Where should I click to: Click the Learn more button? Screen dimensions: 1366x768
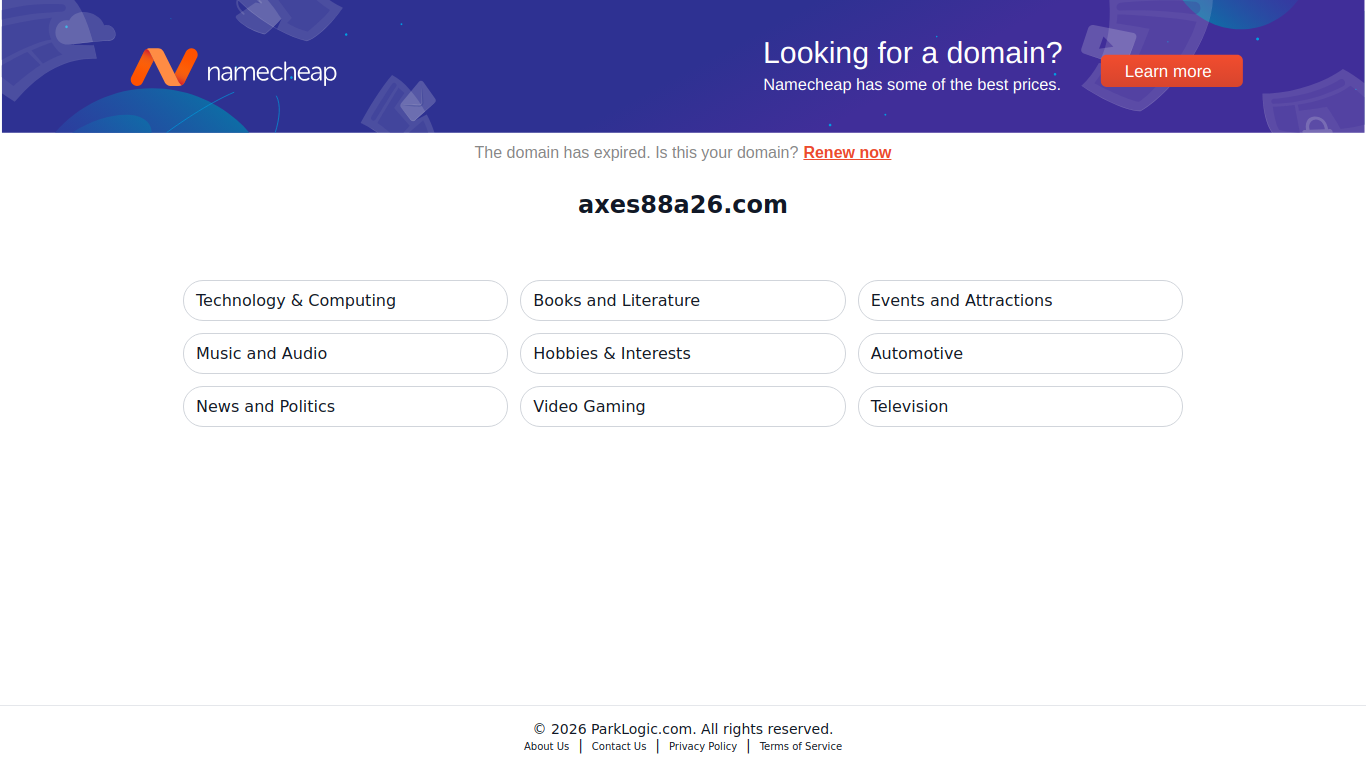pos(1171,71)
